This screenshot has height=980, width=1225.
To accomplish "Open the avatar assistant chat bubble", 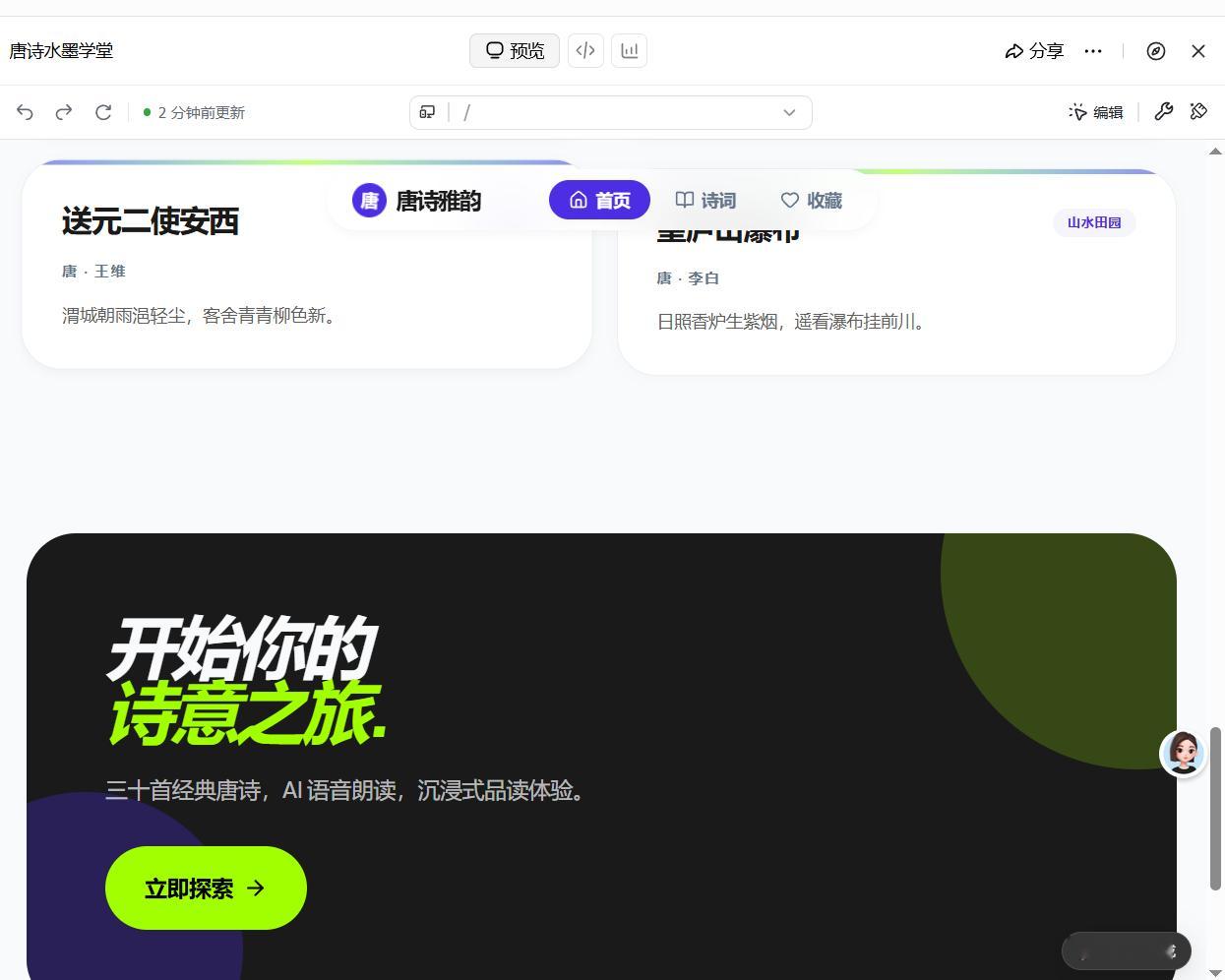I will coord(1183,754).
